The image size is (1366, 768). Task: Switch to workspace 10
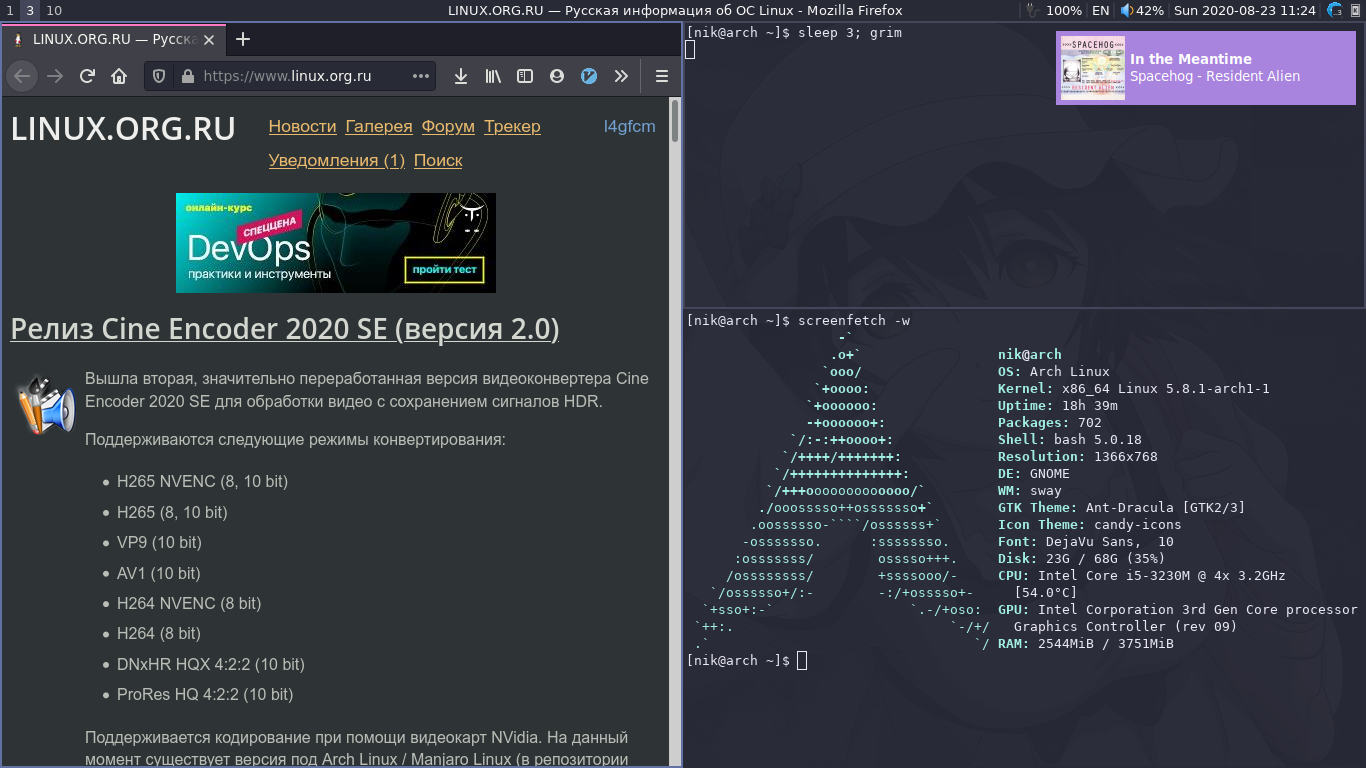tap(54, 10)
